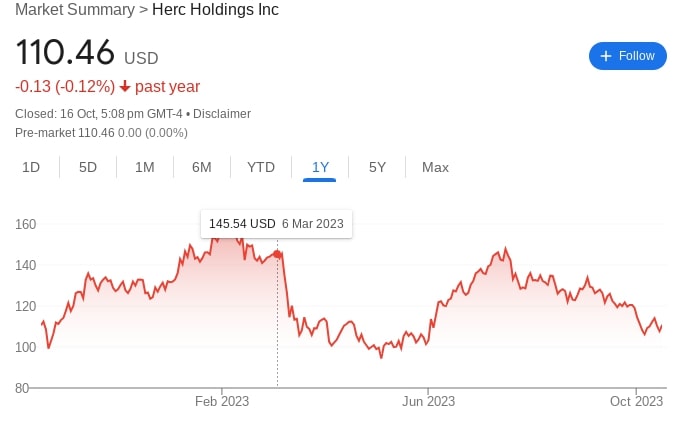Click the Follow button
The image size is (691, 422).
point(627,56)
